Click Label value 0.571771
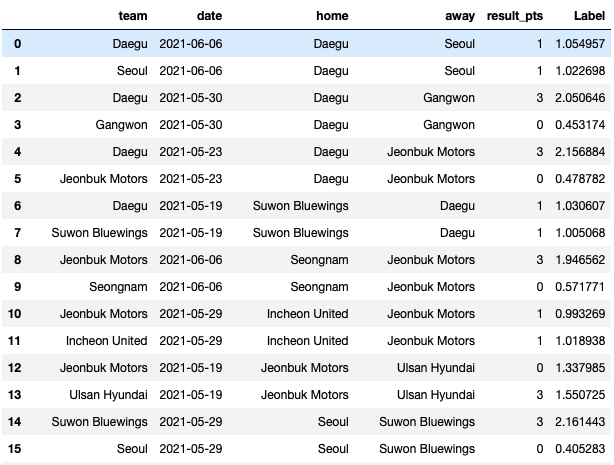The height and width of the screenshot is (465, 614). tap(580, 287)
